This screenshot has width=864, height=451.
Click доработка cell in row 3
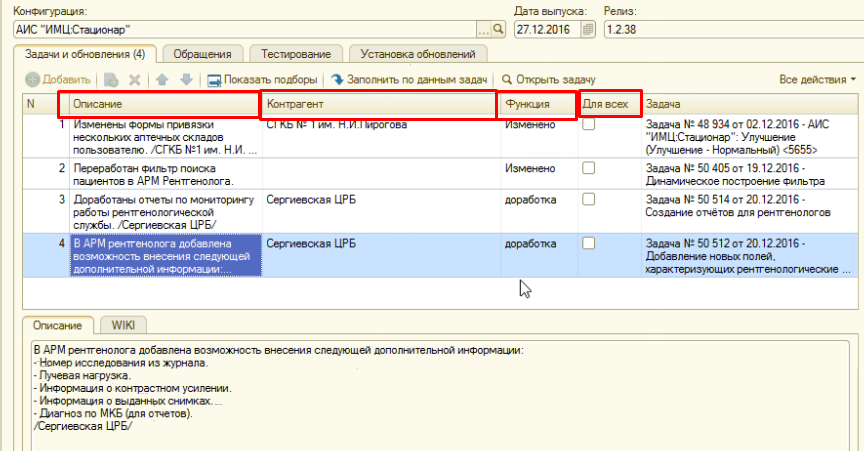pos(539,212)
